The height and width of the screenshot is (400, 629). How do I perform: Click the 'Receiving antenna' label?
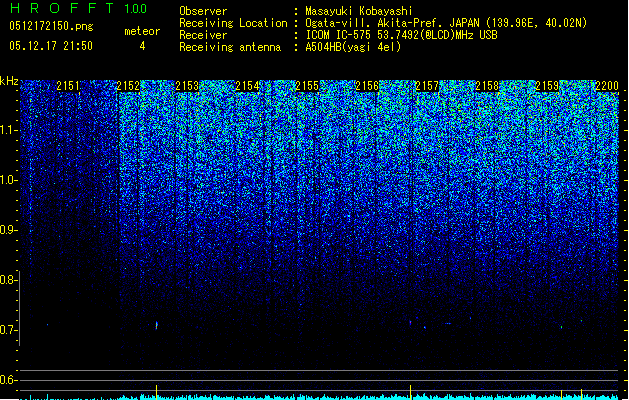[230, 47]
